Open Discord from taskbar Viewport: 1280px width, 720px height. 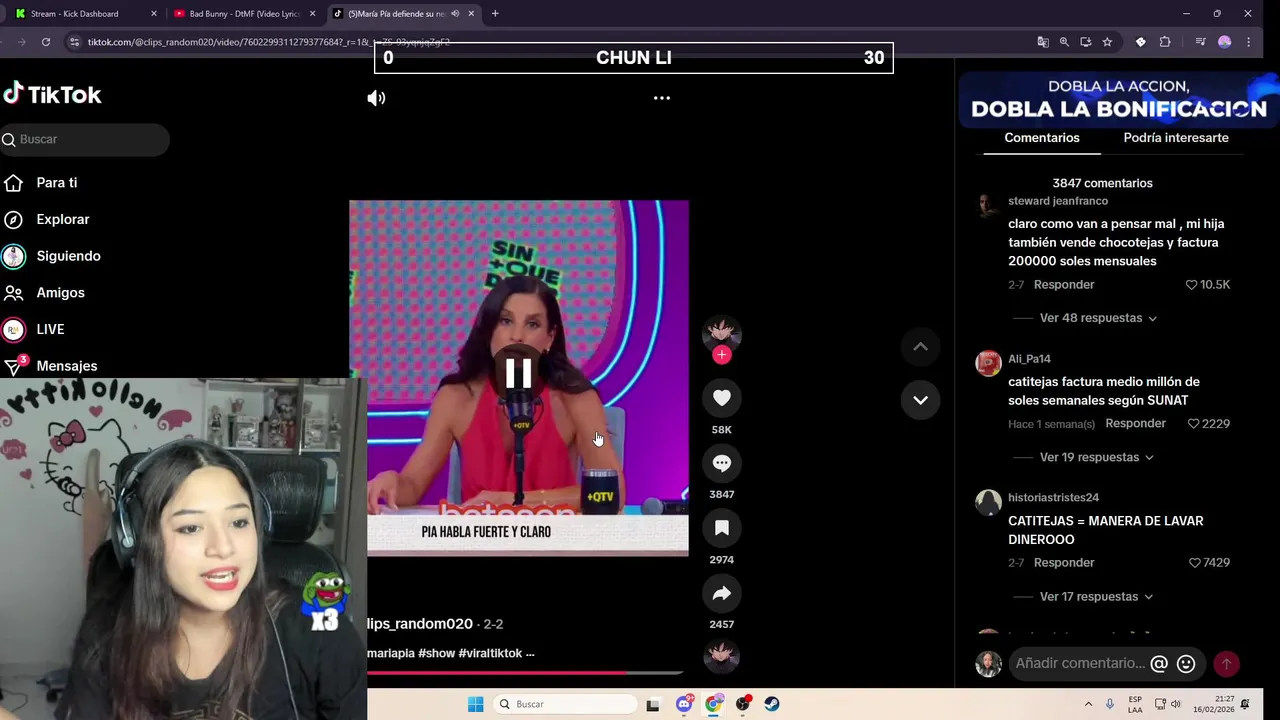coord(684,704)
